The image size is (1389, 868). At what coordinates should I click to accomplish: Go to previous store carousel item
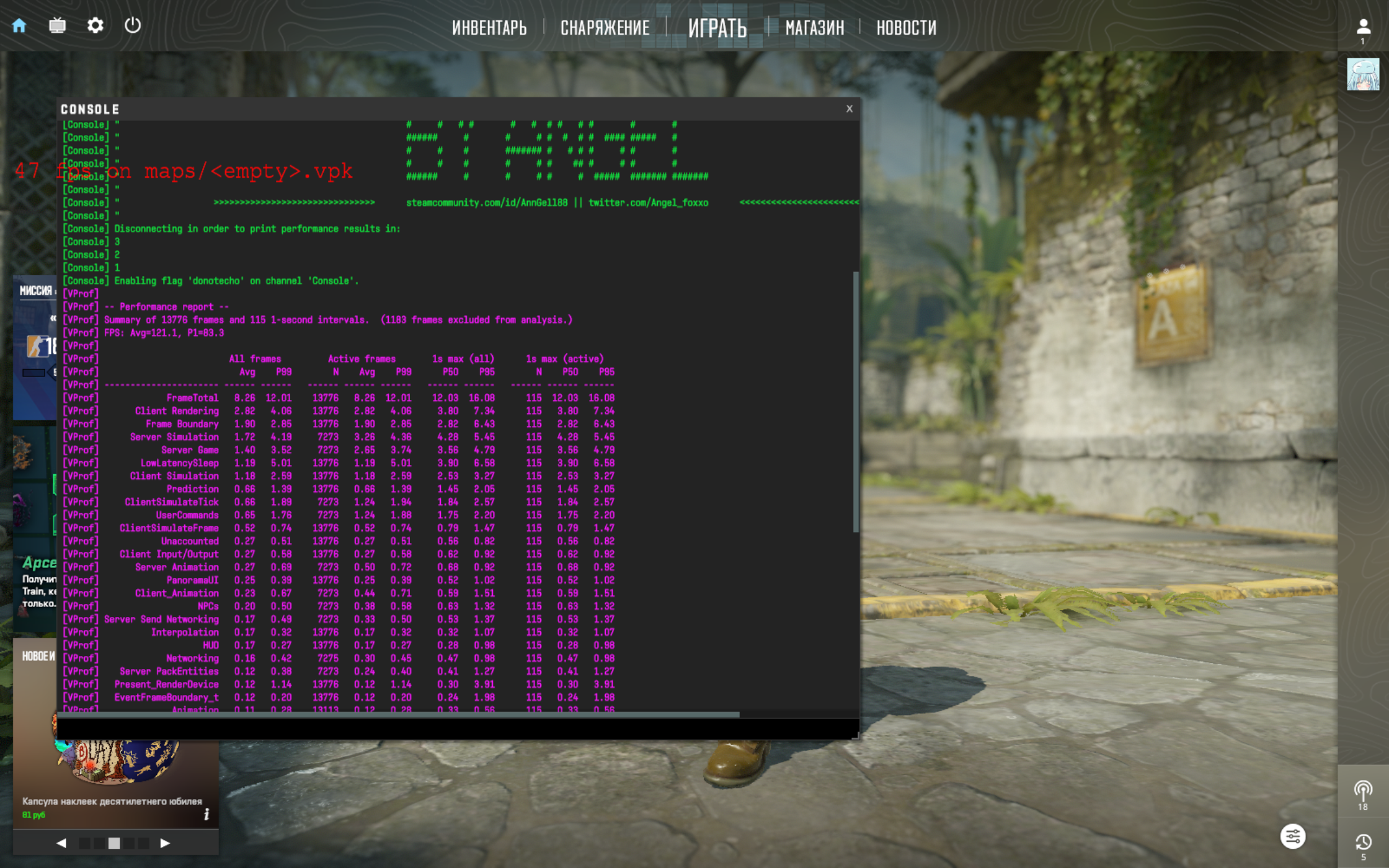pyautogui.click(x=61, y=843)
